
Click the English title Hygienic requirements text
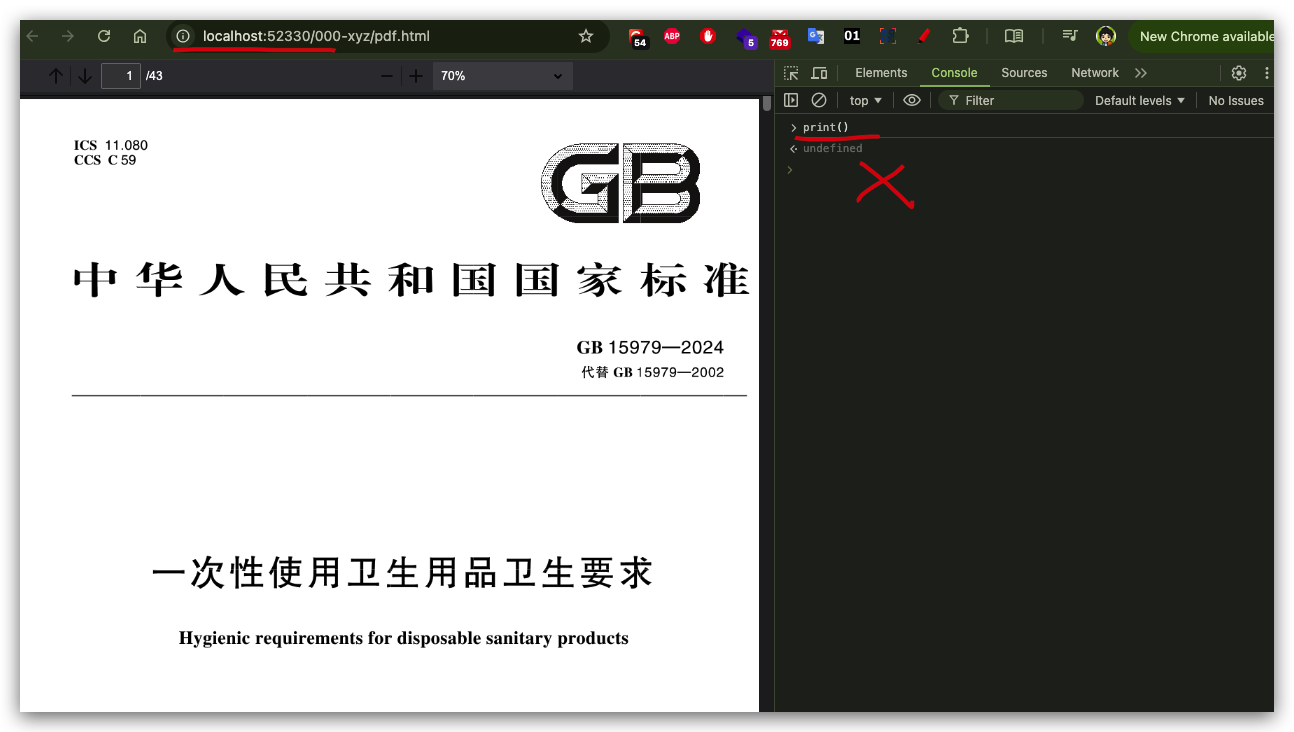404,638
